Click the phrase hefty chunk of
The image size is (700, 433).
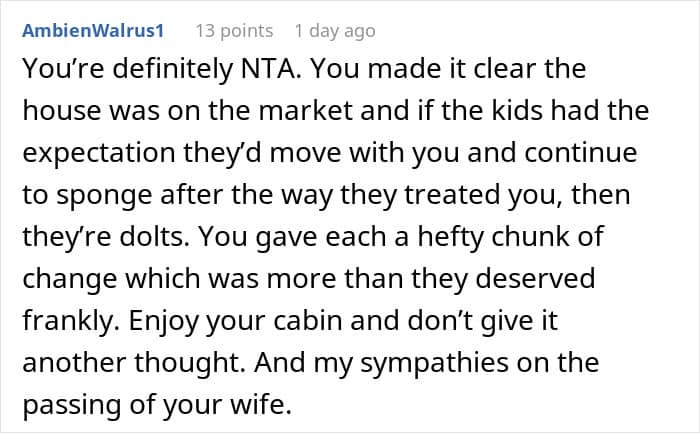(511, 237)
